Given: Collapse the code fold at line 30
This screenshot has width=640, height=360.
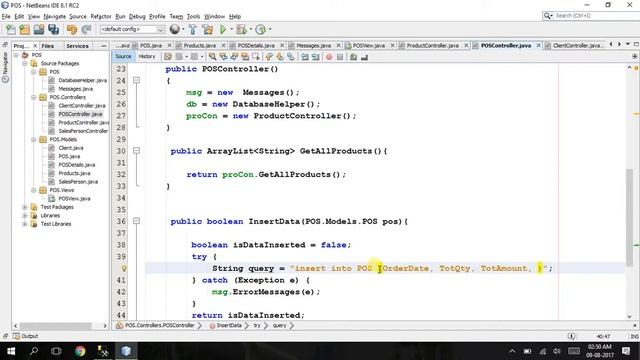Looking at the screenshot, I should 137,151.
